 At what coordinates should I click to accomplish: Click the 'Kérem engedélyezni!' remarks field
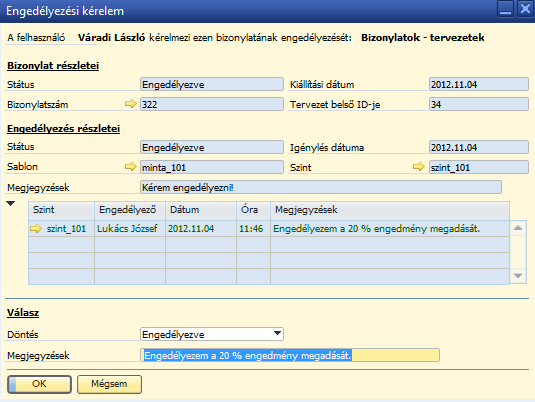[321, 187]
